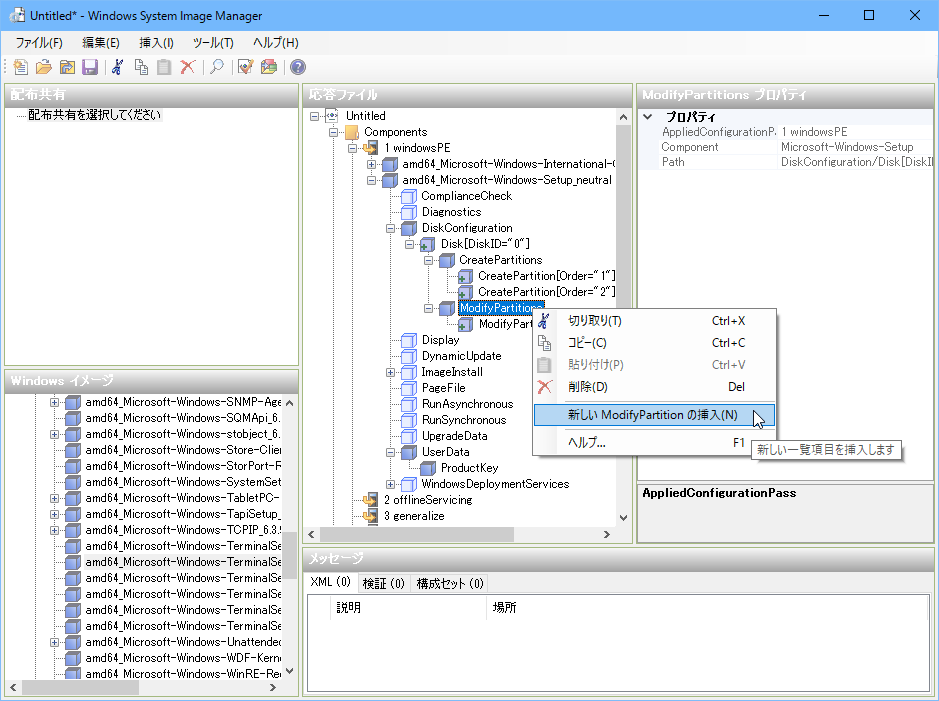Collapse the Untitled root node
The height and width of the screenshot is (701, 939).
point(314,116)
